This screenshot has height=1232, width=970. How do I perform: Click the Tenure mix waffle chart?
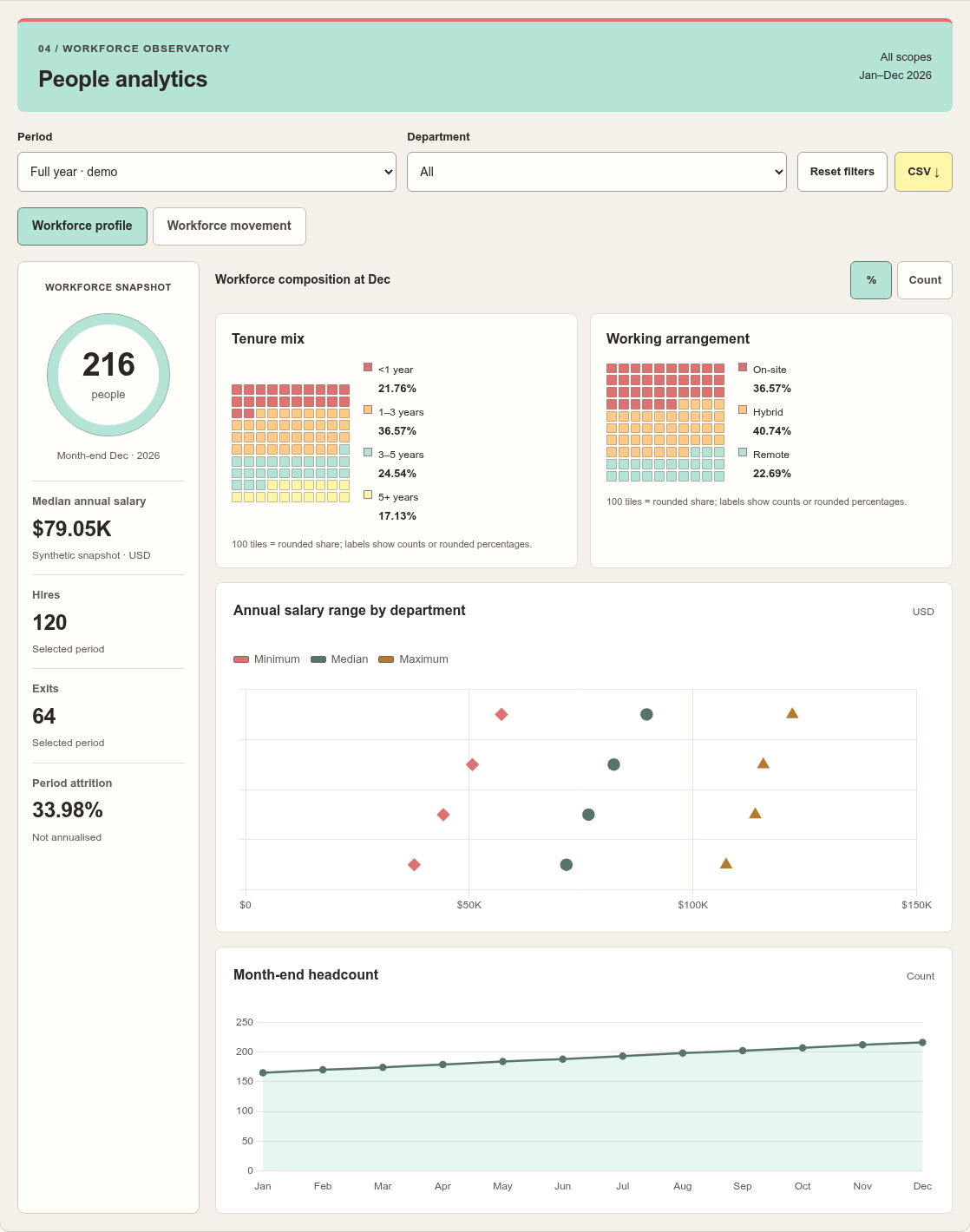tap(291, 443)
